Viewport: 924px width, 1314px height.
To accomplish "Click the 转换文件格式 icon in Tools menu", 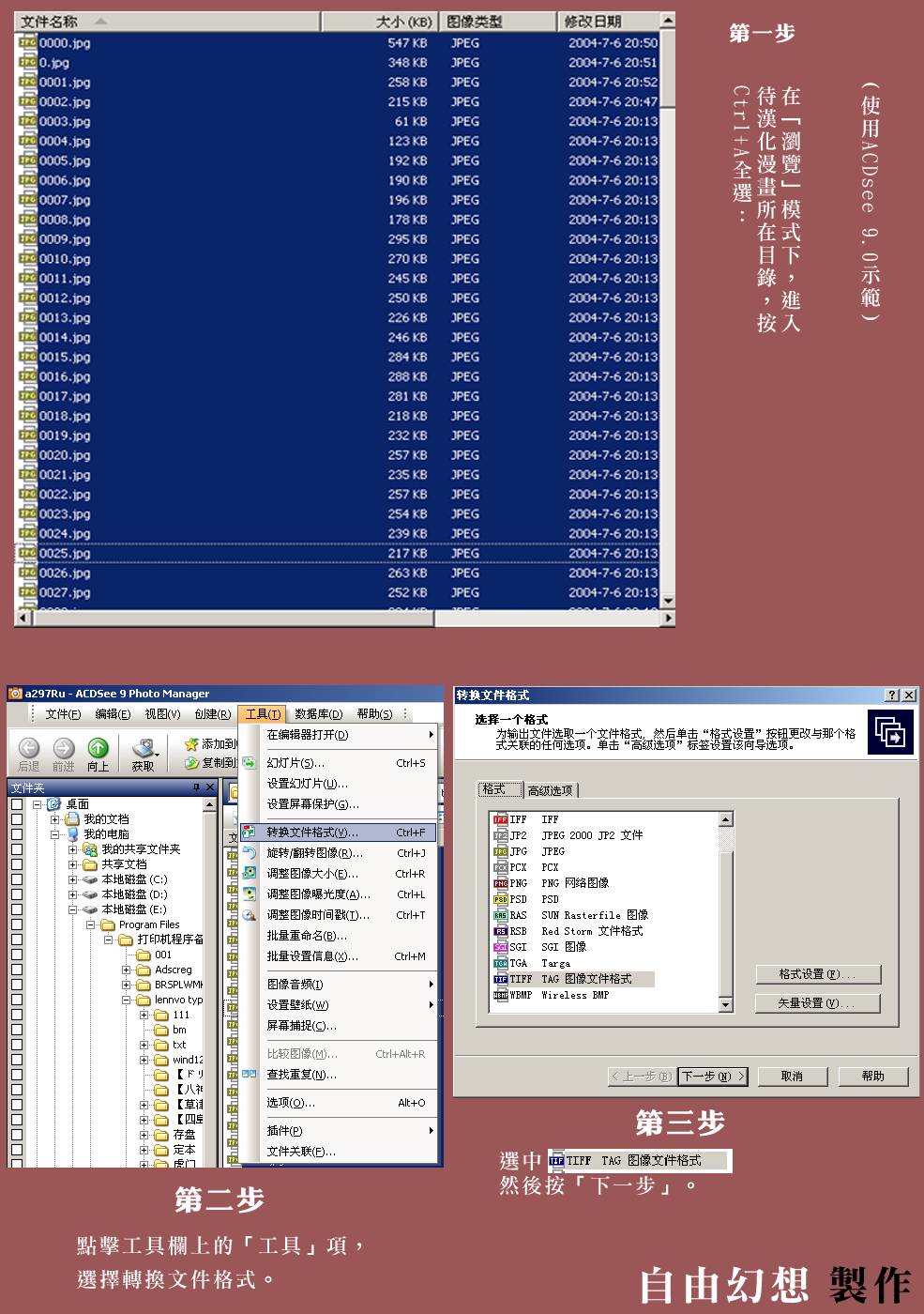I will [249, 833].
